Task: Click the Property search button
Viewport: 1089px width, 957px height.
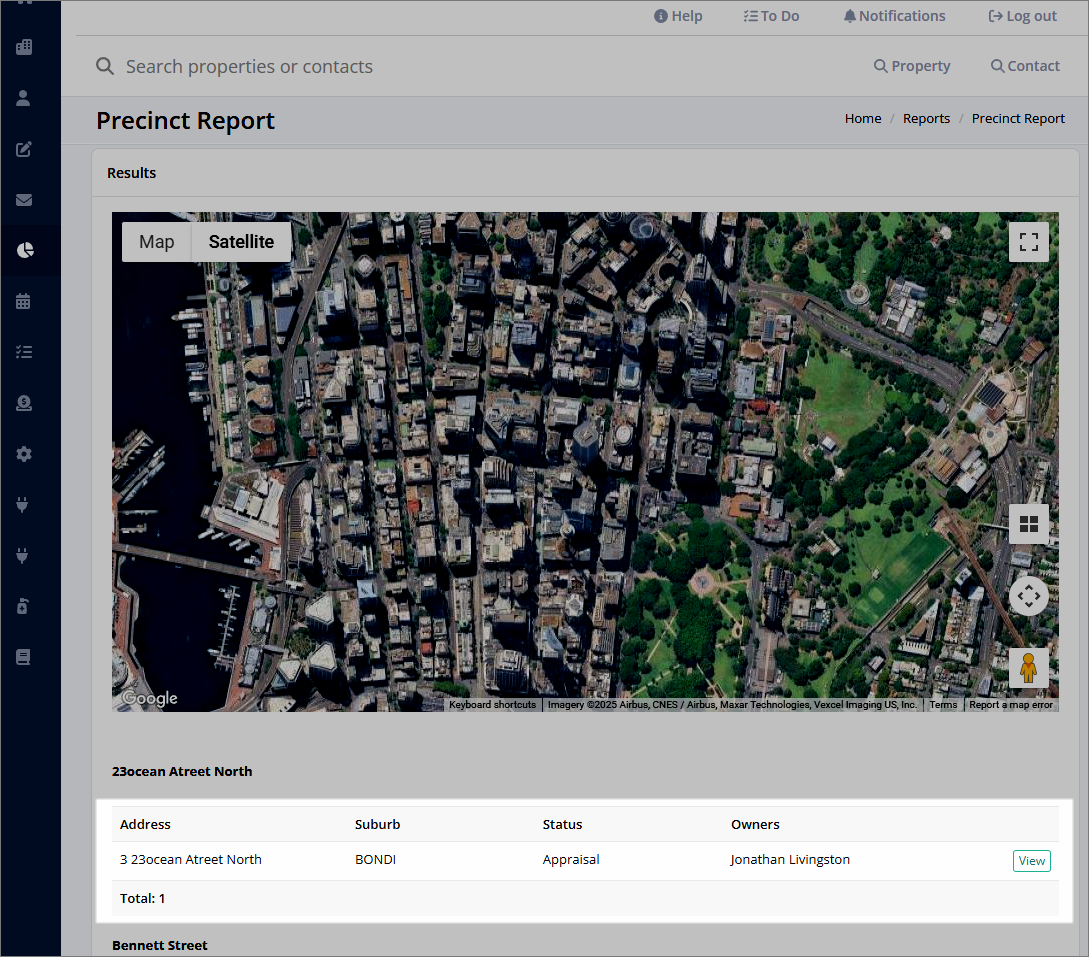Action: pyautogui.click(x=912, y=66)
